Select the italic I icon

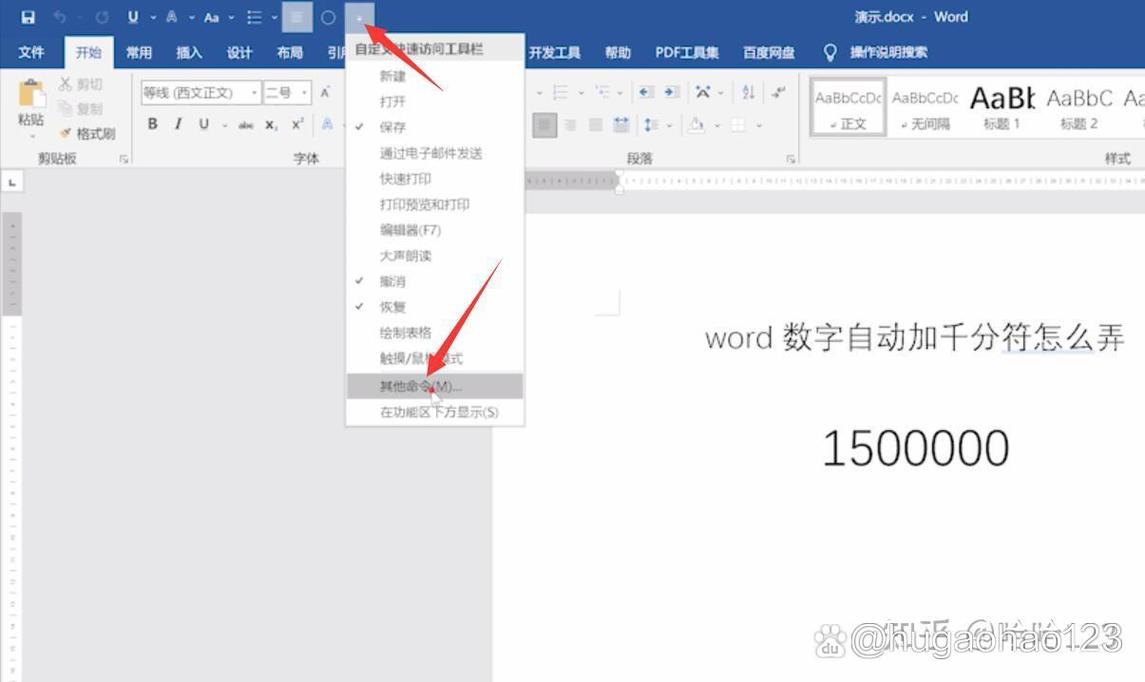click(177, 123)
